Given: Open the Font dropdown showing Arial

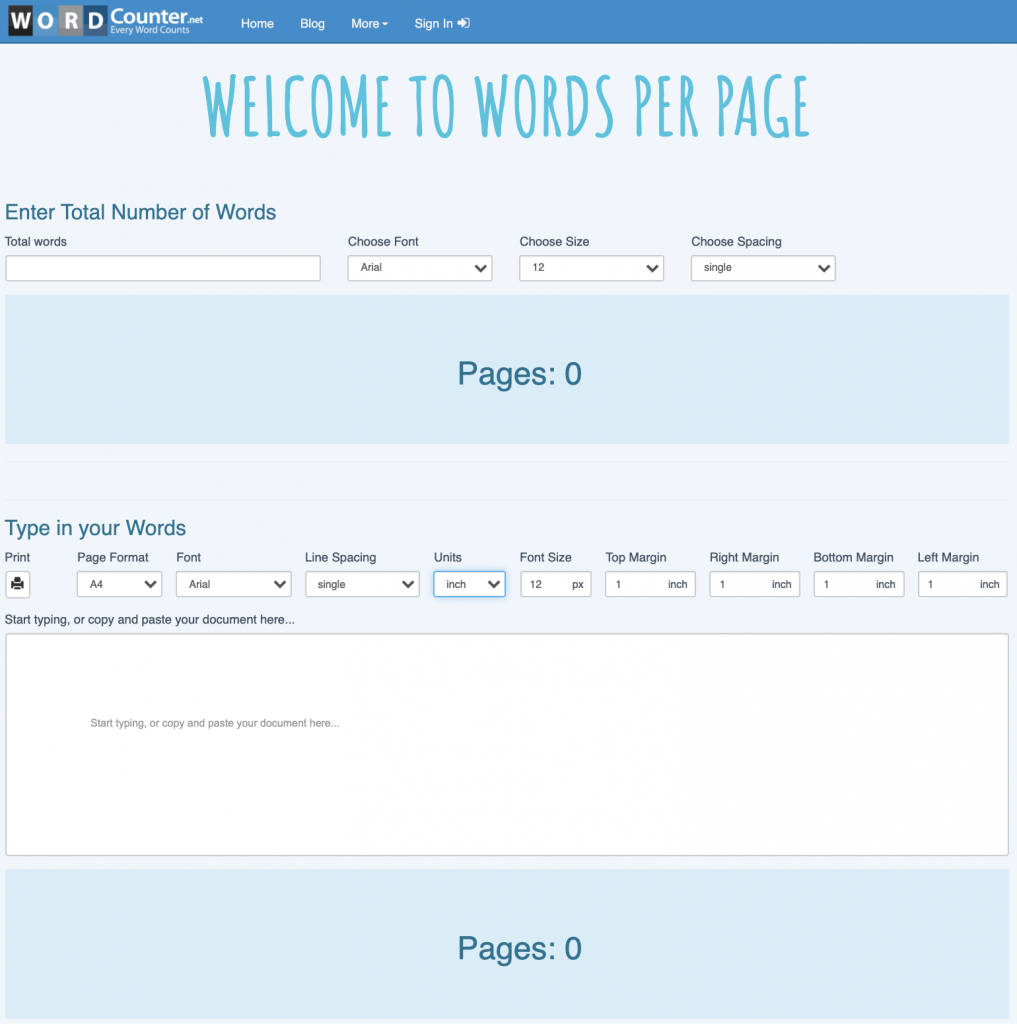Looking at the screenshot, I should click(x=233, y=584).
